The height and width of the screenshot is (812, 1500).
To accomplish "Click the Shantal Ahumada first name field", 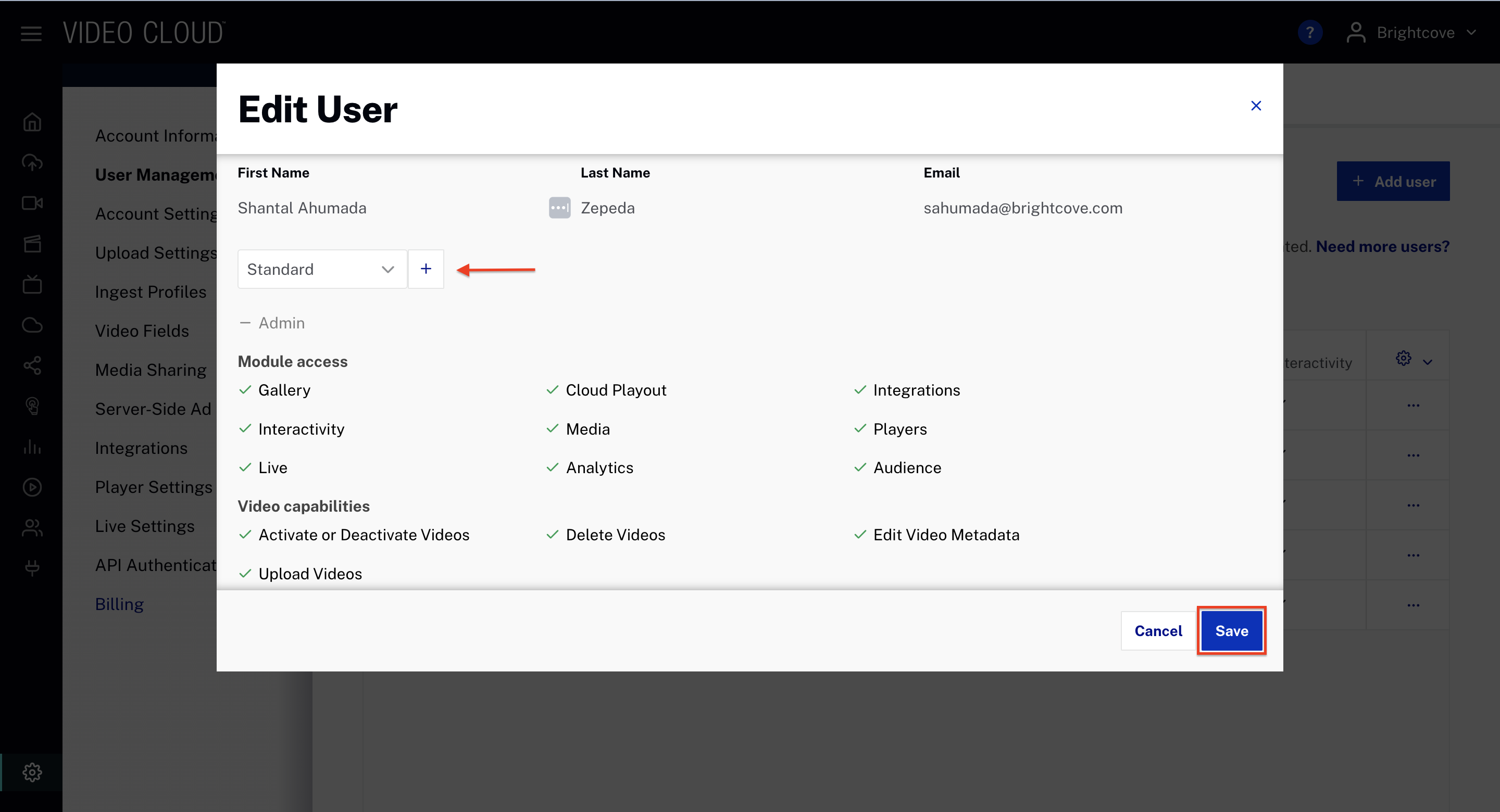I will click(302, 208).
